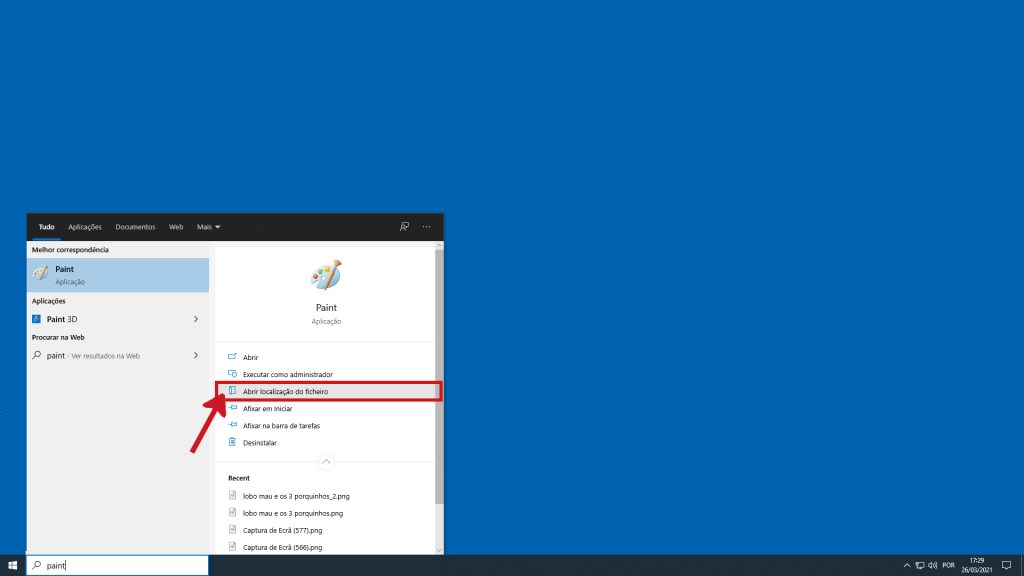The image size is (1024, 576).
Task: Click Abrir to open Paint
Action: 250,358
